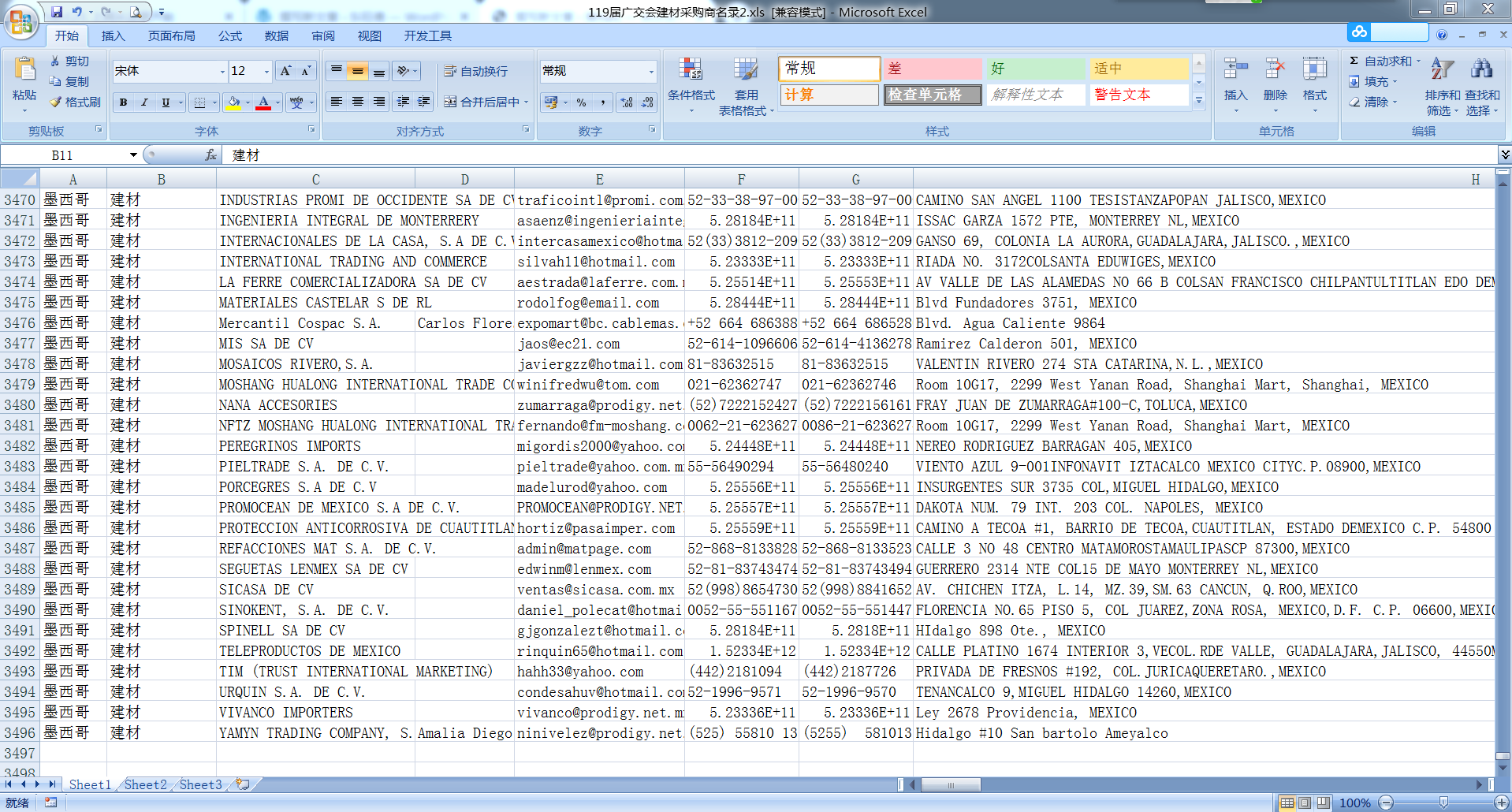This screenshot has width=1512, height=812.
Task: Click Find and Select (查找和选择) binoculars
Action: click(1481, 71)
